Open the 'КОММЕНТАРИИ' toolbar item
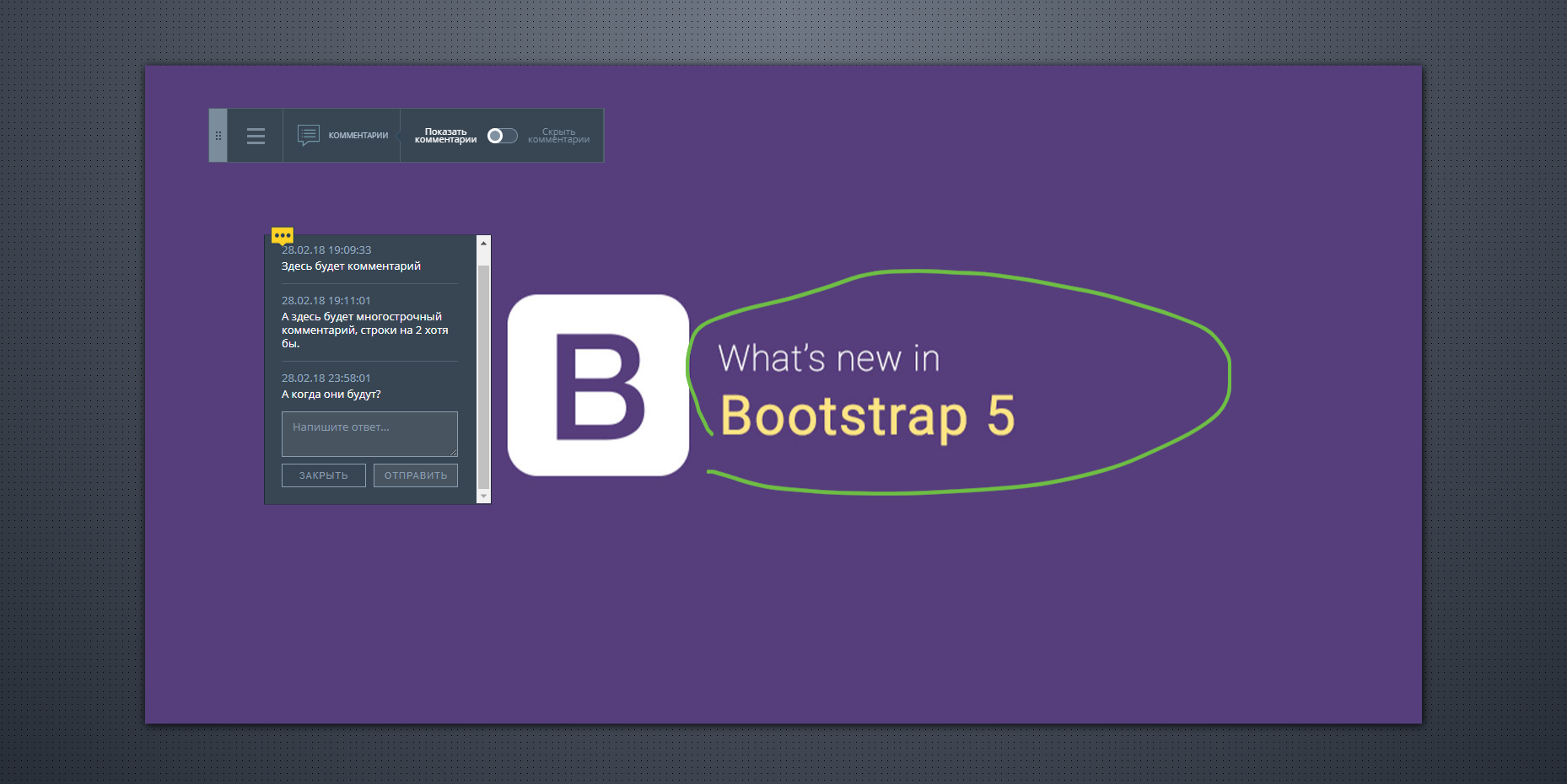Viewport: 1567px width, 784px height. 358,136
